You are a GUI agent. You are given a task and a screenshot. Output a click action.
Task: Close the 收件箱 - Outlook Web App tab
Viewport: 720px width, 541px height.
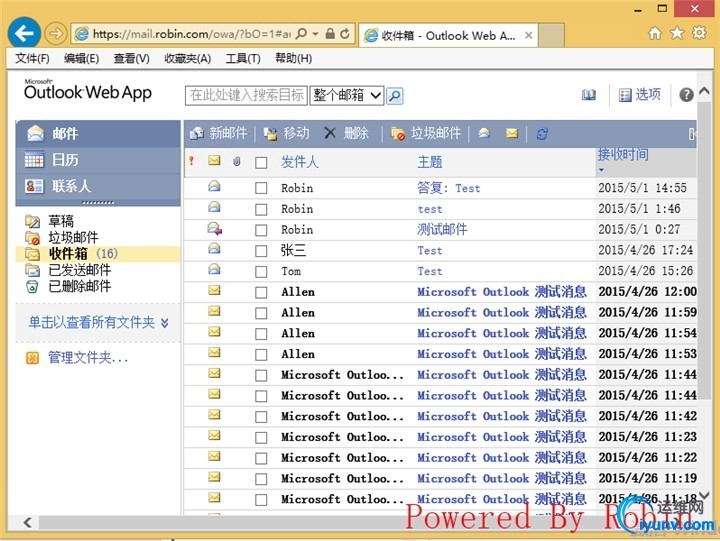[x=529, y=35]
